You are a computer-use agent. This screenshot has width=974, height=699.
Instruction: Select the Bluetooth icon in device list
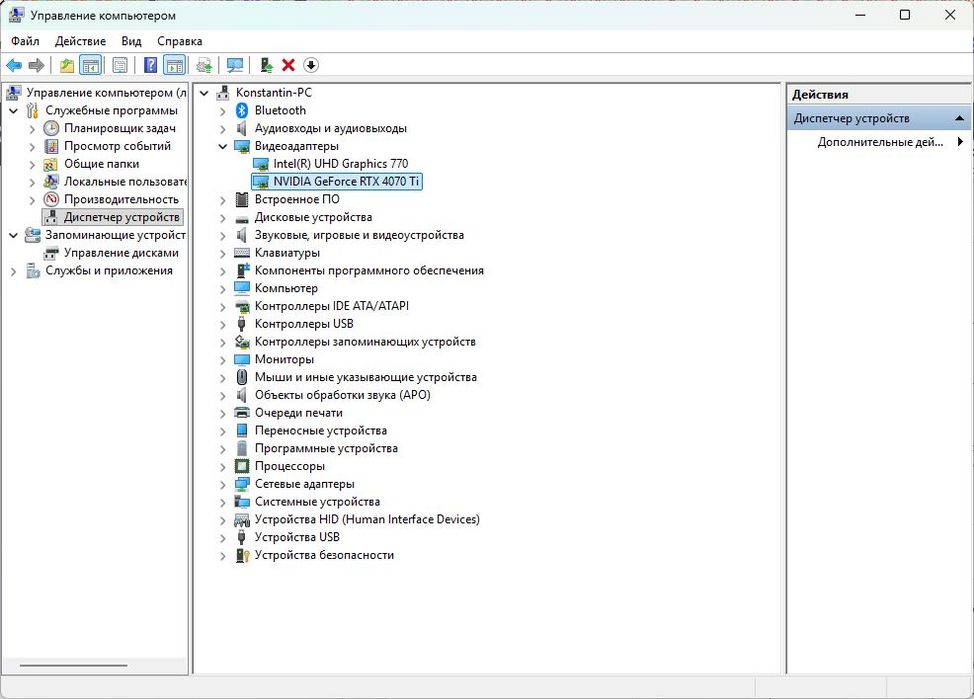(x=242, y=111)
